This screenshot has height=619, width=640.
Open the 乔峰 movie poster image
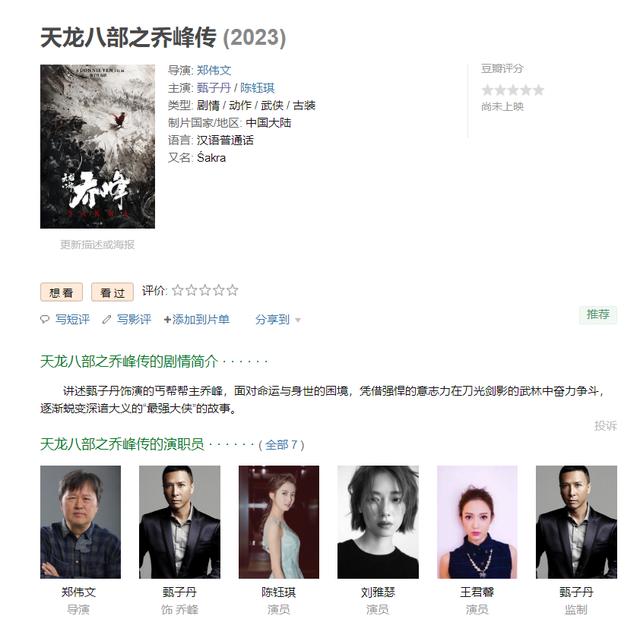[x=98, y=146]
